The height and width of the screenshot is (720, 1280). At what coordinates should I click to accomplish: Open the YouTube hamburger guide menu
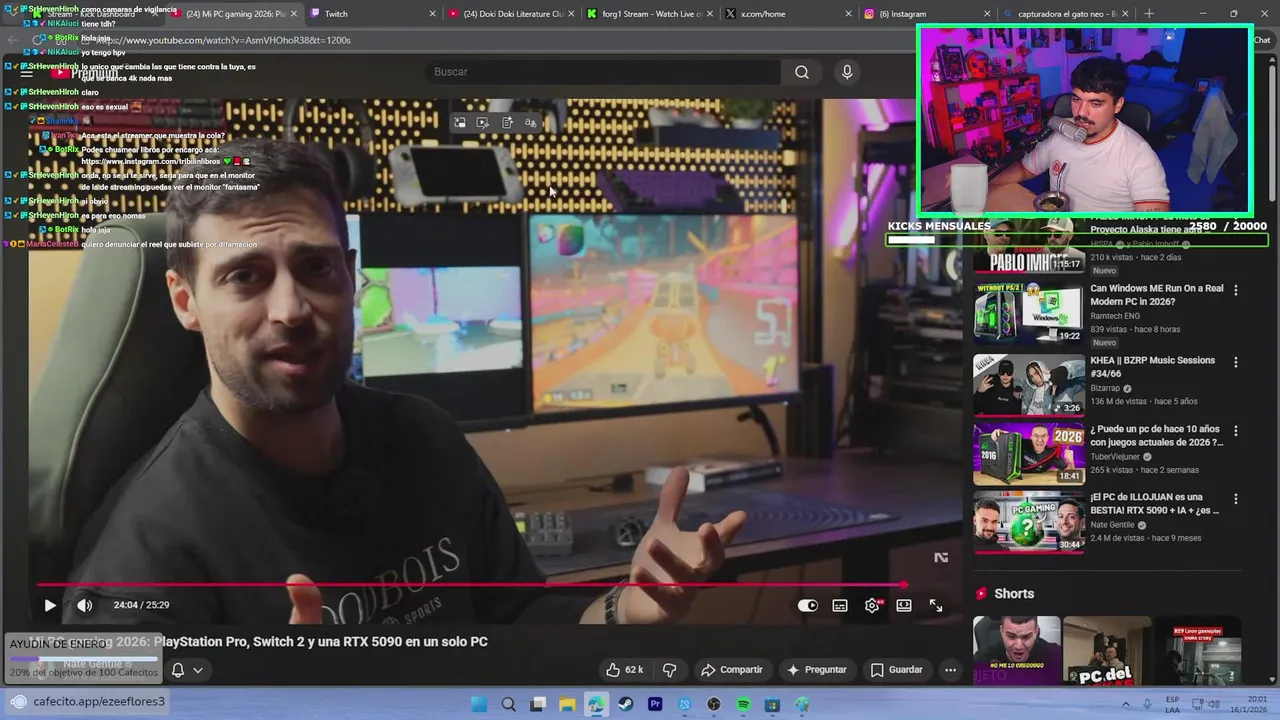(26, 73)
